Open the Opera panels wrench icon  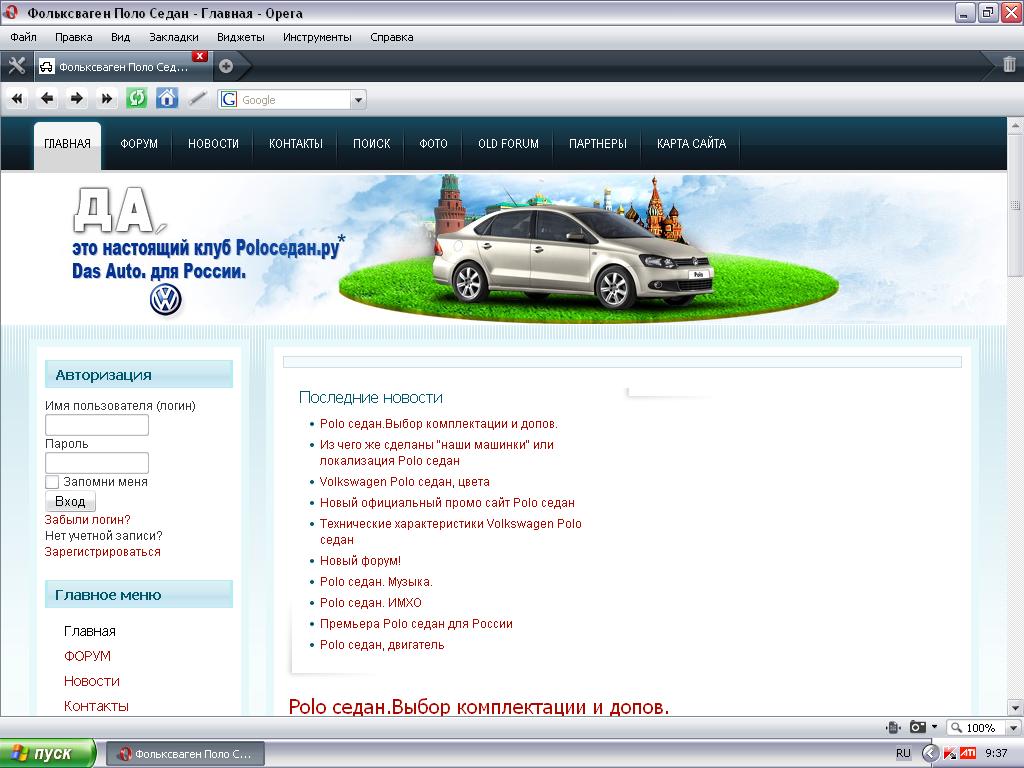pyautogui.click(x=16, y=66)
